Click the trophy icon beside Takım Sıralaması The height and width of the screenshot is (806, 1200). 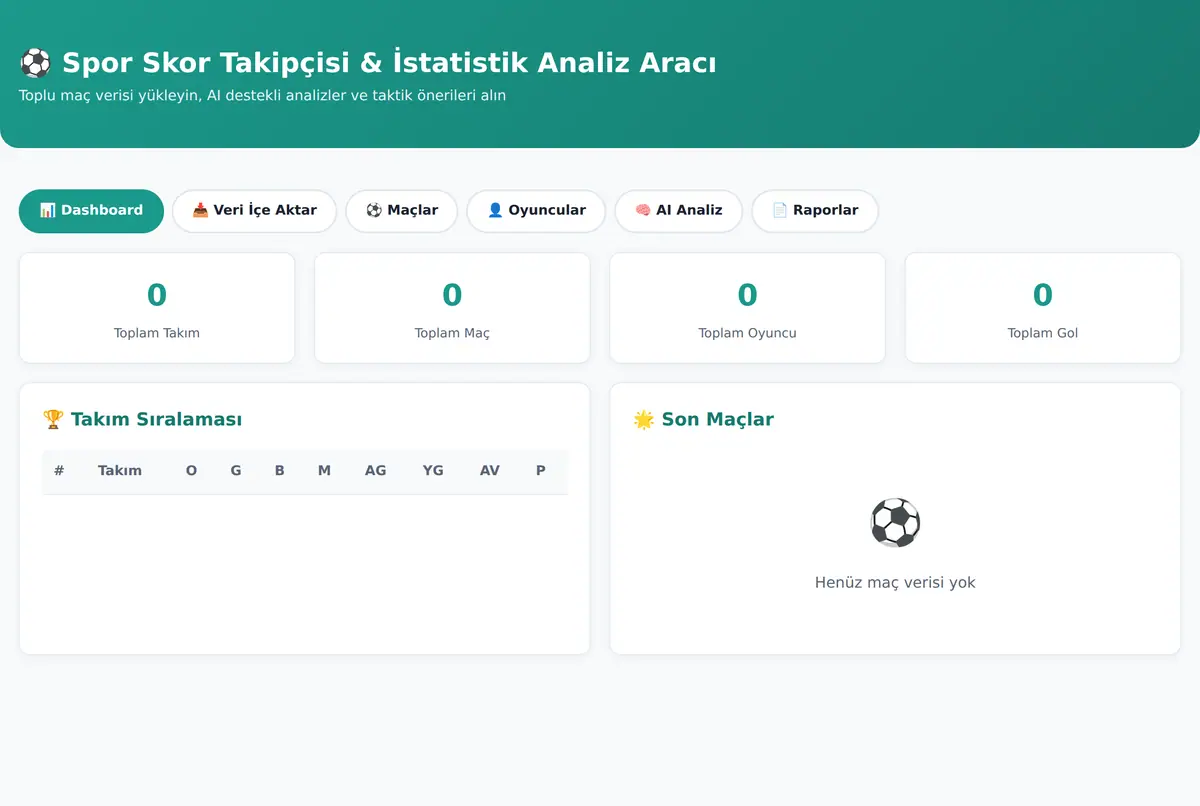53,419
